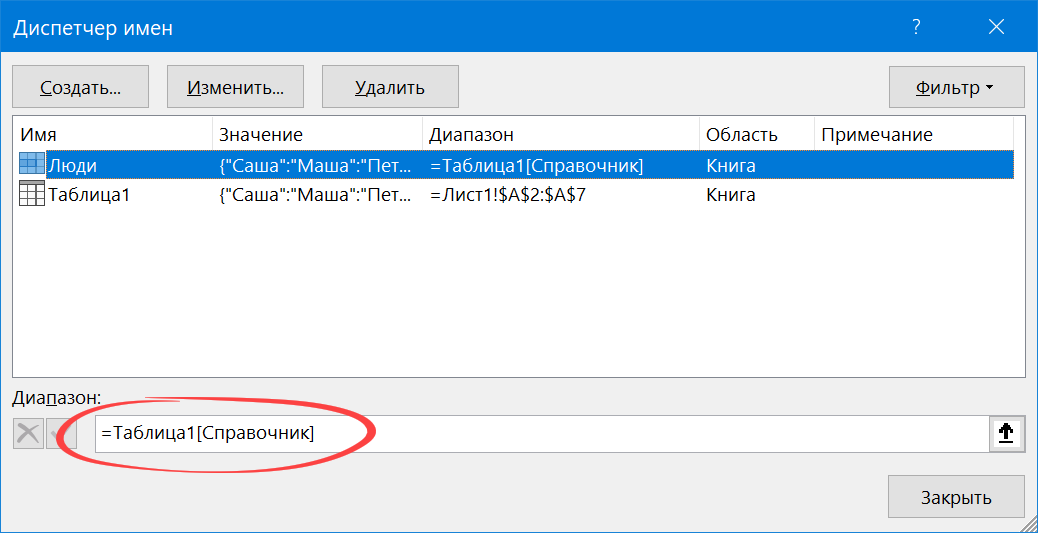
Task: Click the =Таблица1[Справочник] range cell
Action: (x=537, y=166)
